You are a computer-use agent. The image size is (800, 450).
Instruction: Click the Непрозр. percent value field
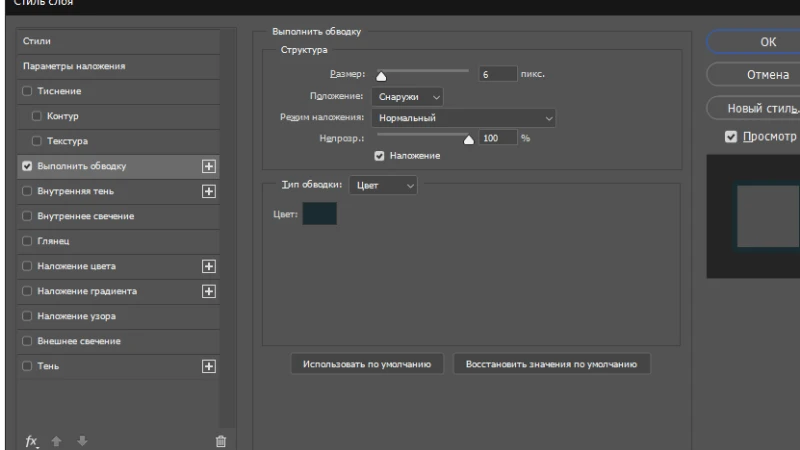[497, 138]
